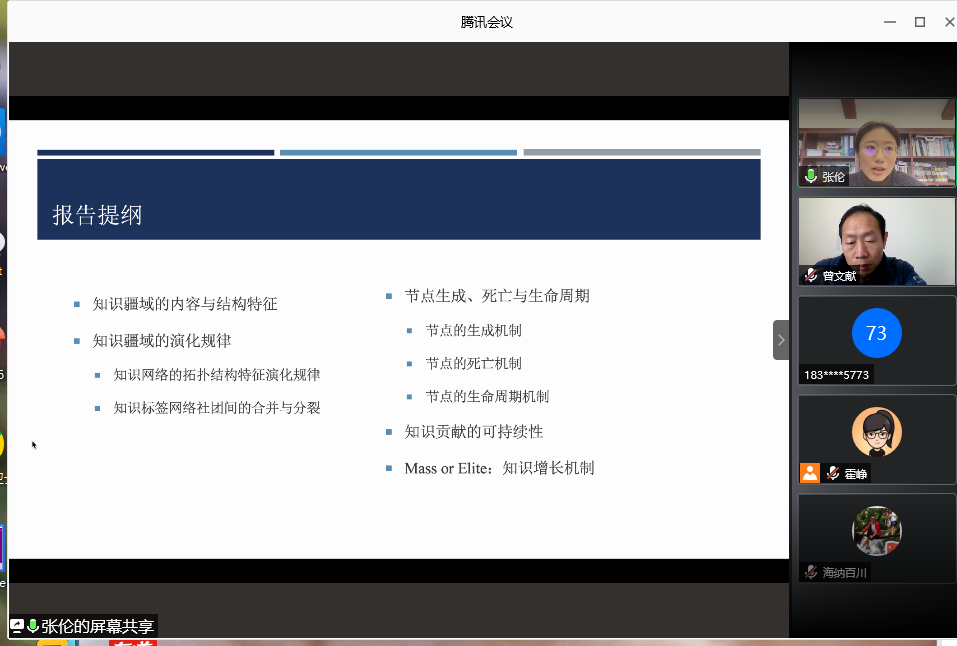957x646 pixels.
Task: Click 霍峥's muted microphone icon
Action: 832,474
